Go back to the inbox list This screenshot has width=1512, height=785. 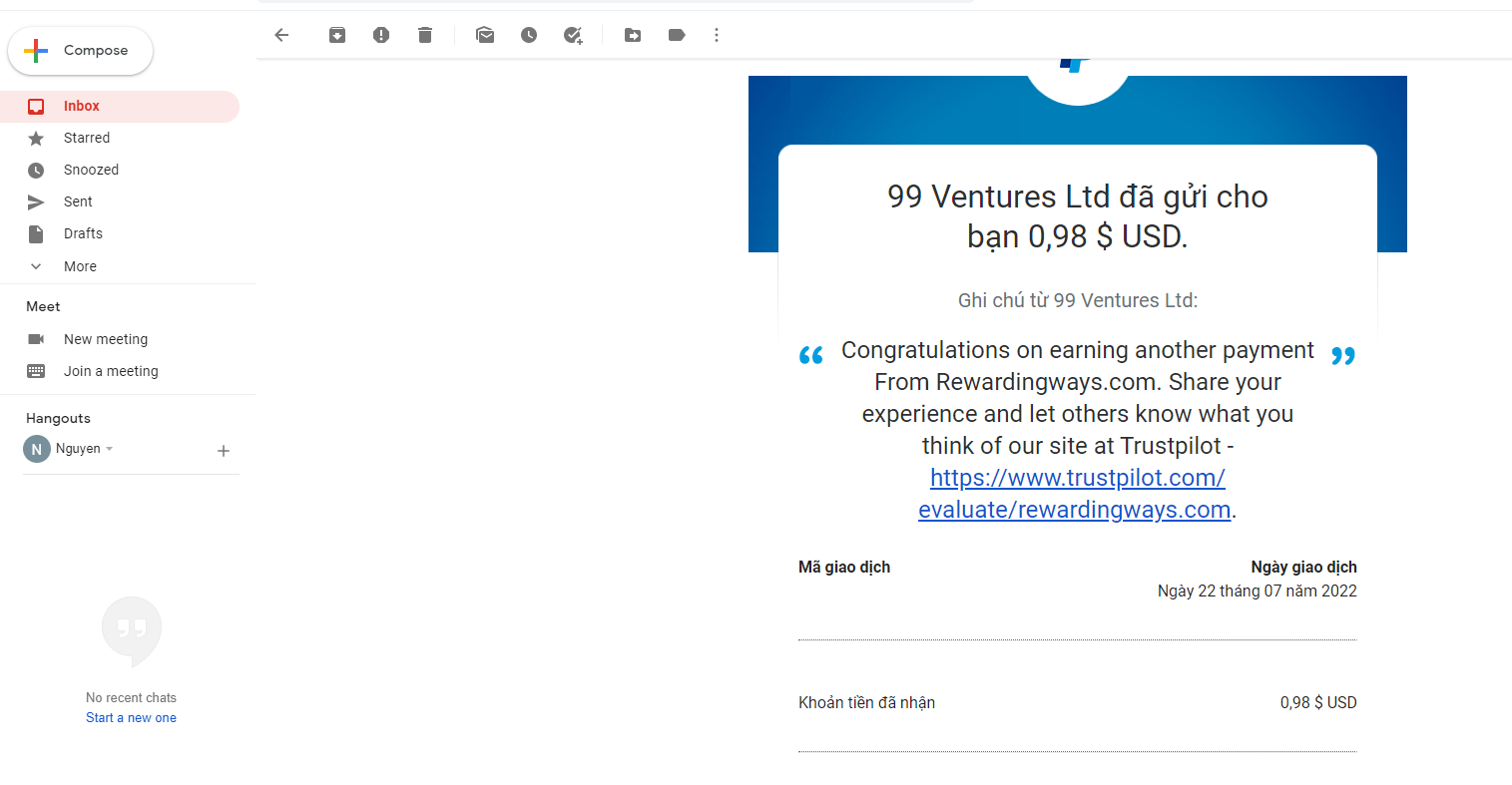pos(281,35)
